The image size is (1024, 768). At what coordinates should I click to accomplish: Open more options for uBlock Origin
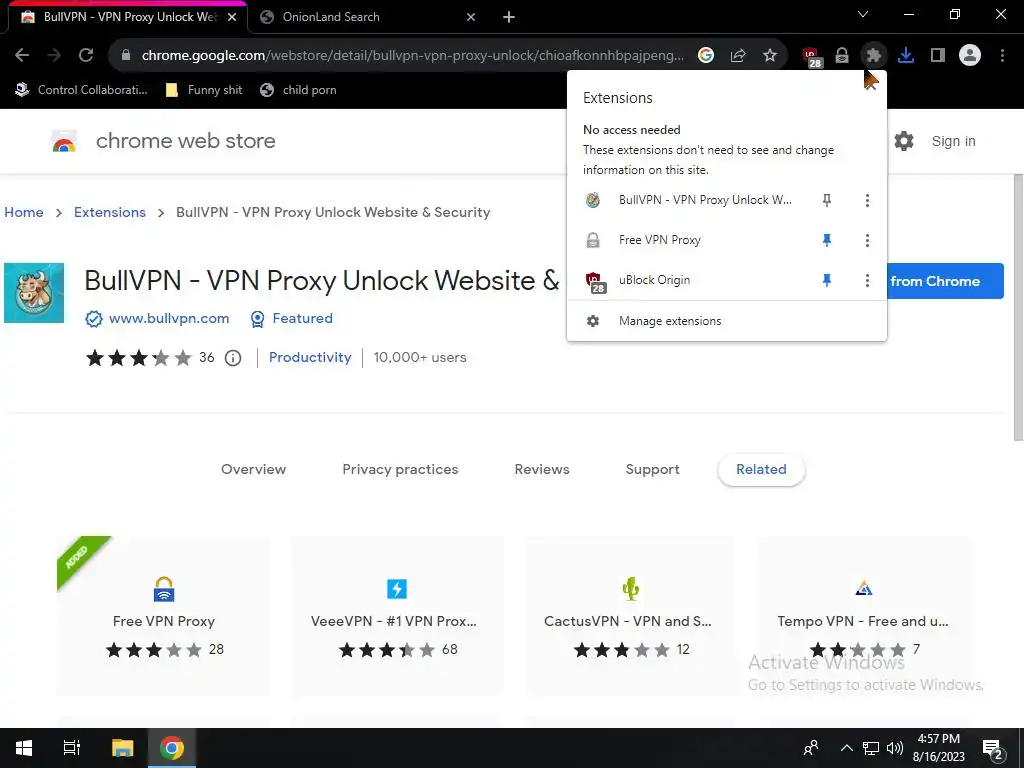(x=867, y=280)
